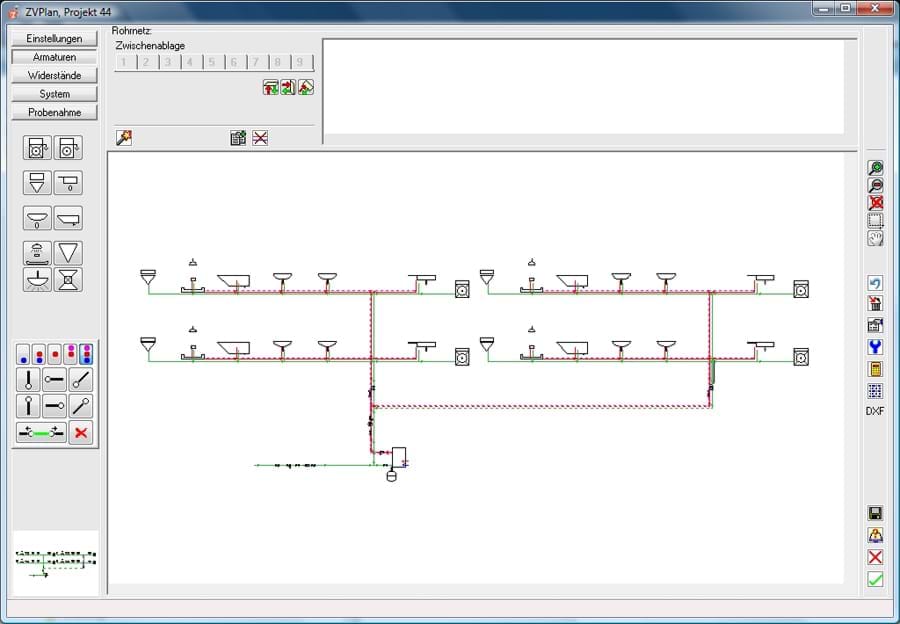Toggle the dotted grid icon
900x624 pixels.
(x=875, y=391)
